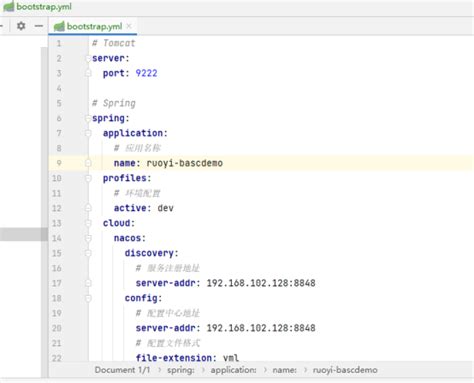Close the bootstrap.yml editor tab
The width and height of the screenshot is (474, 383).
pyautogui.click(x=129, y=26)
